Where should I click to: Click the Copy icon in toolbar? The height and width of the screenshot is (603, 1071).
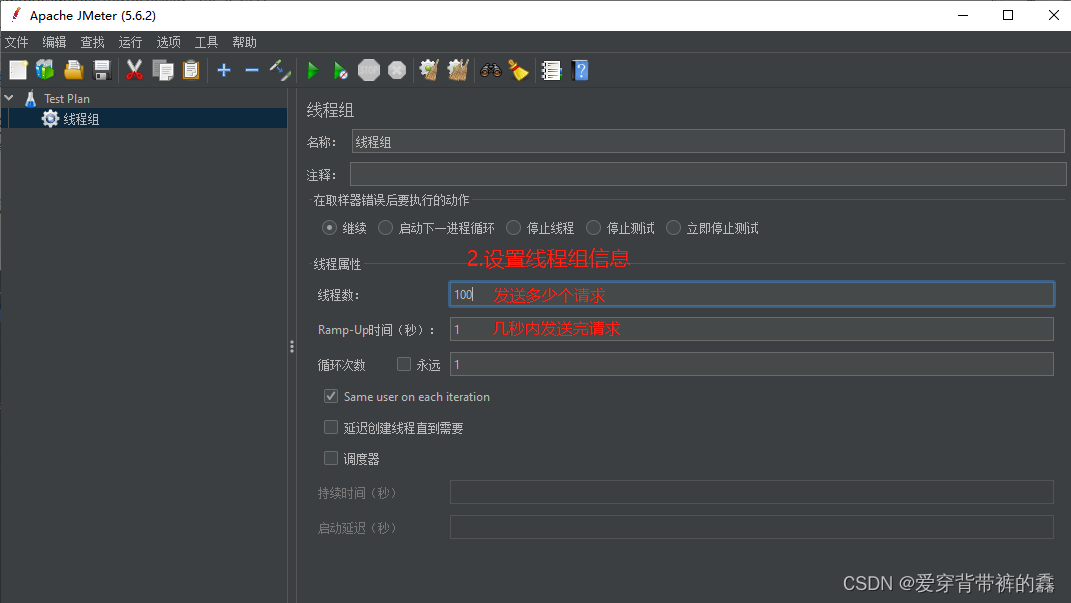click(163, 70)
